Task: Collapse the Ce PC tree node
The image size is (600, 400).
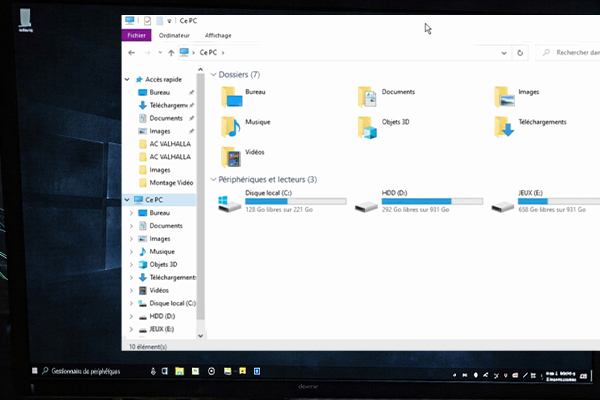Action: (126, 199)
